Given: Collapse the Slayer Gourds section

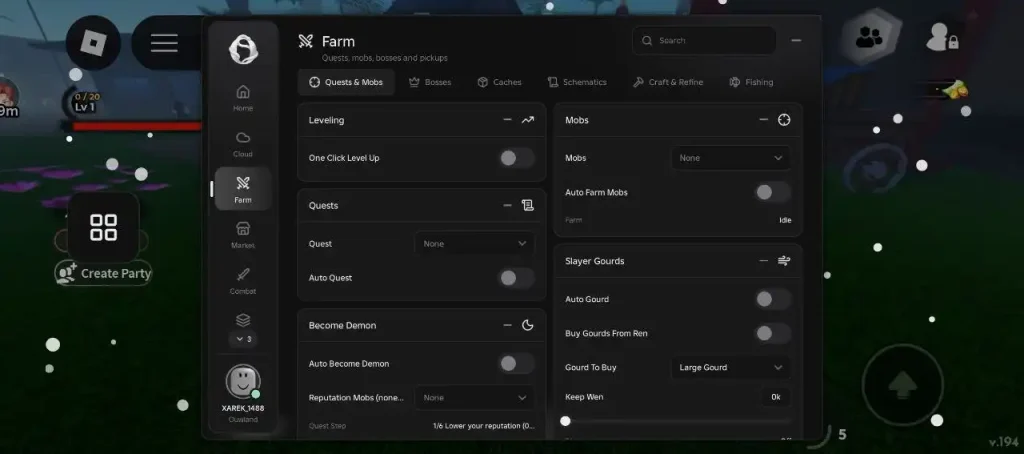Looking at the screenshot, I should (763, 261).
